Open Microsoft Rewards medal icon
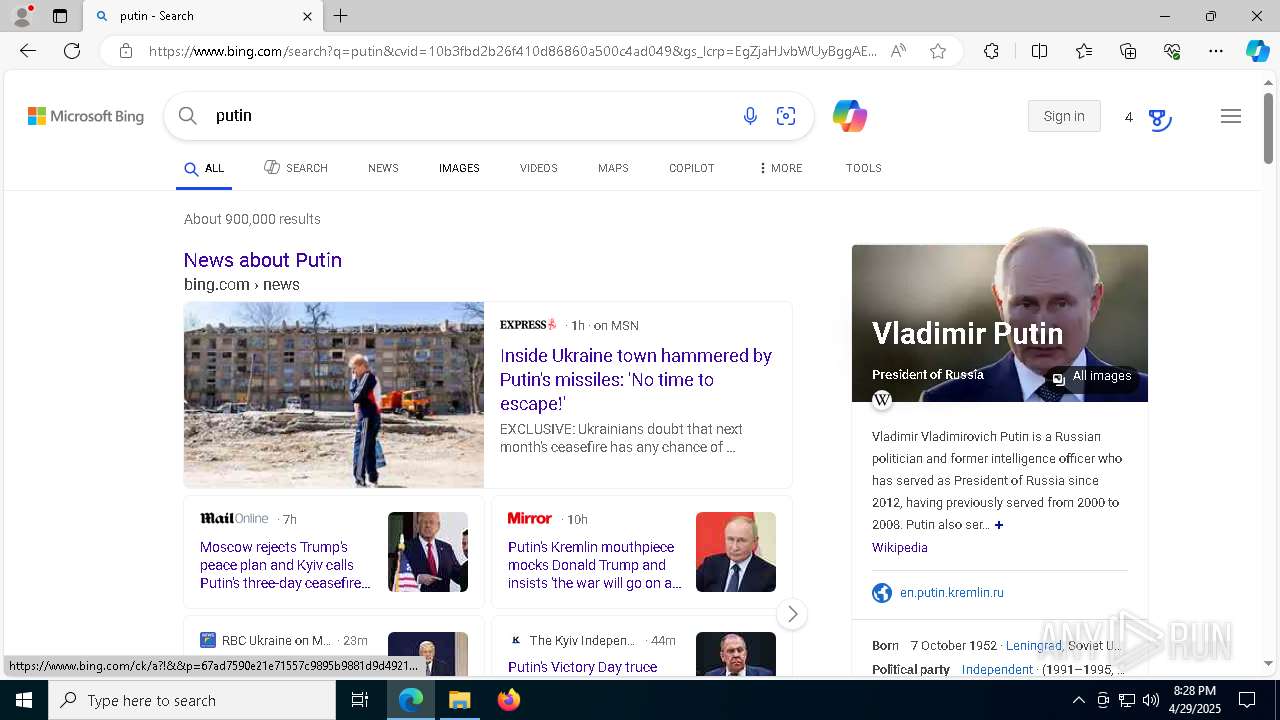This screenshot has width=1280, height=720. 1159,119
